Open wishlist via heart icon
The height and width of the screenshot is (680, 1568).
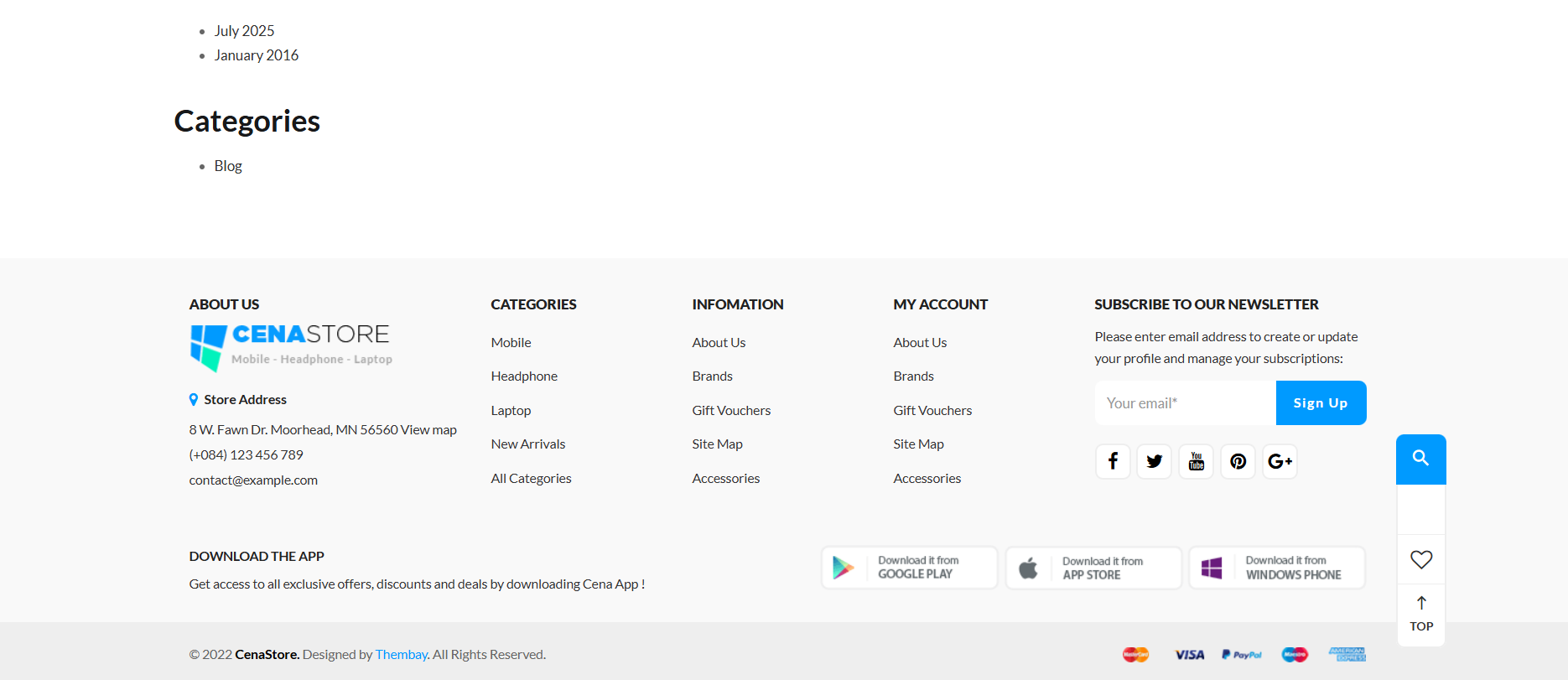click(x=1420, y=559)
